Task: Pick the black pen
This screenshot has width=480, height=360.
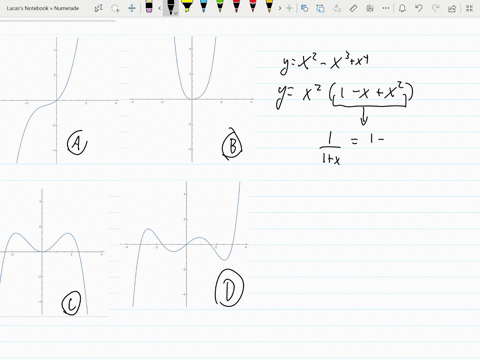Action: pyautogui.click(x=170, y=7)
